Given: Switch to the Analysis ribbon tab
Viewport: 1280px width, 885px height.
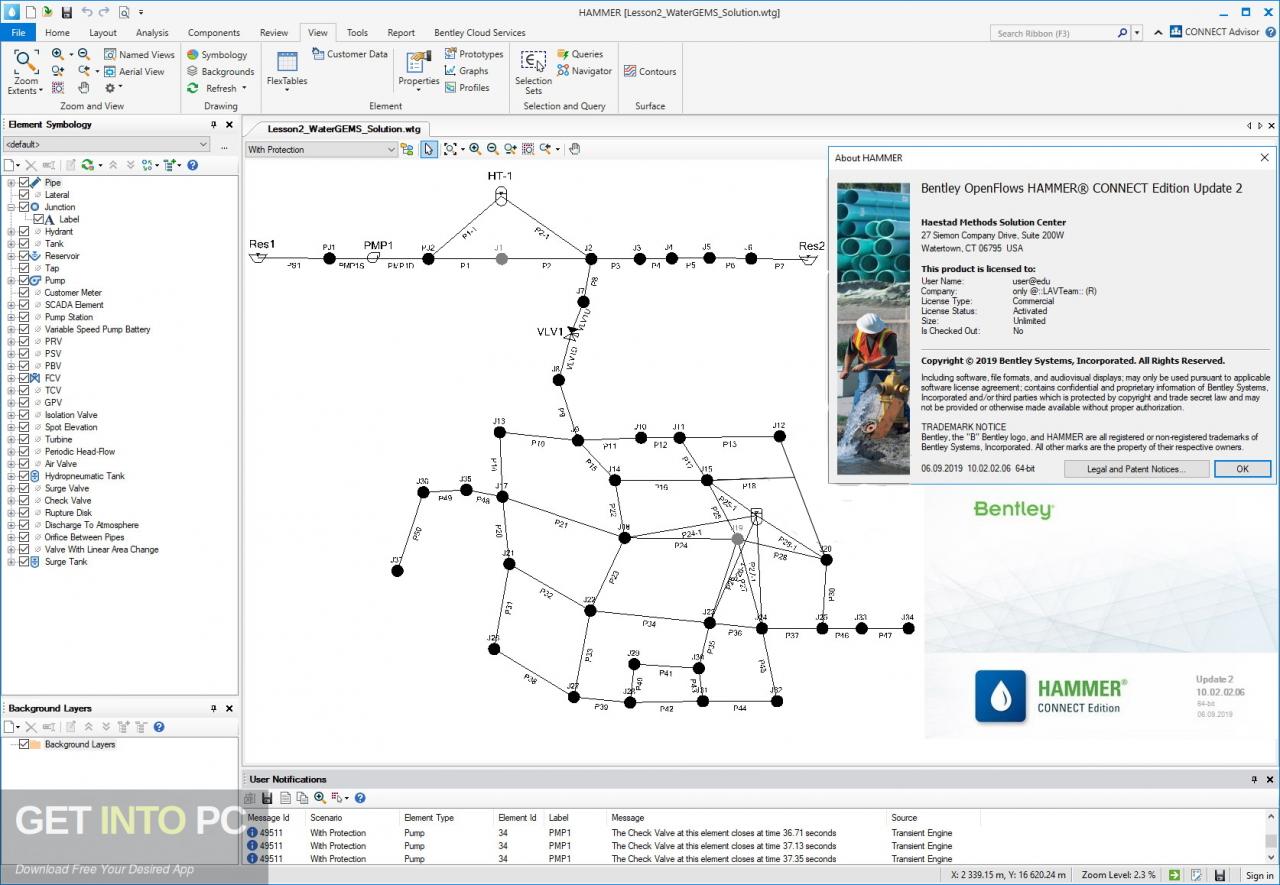Looking at the screenshot, I should [x=152, y=32].
